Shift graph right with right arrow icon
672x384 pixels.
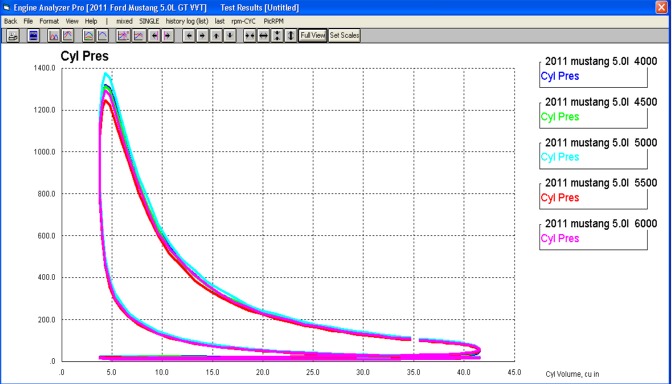pos(203,36)
